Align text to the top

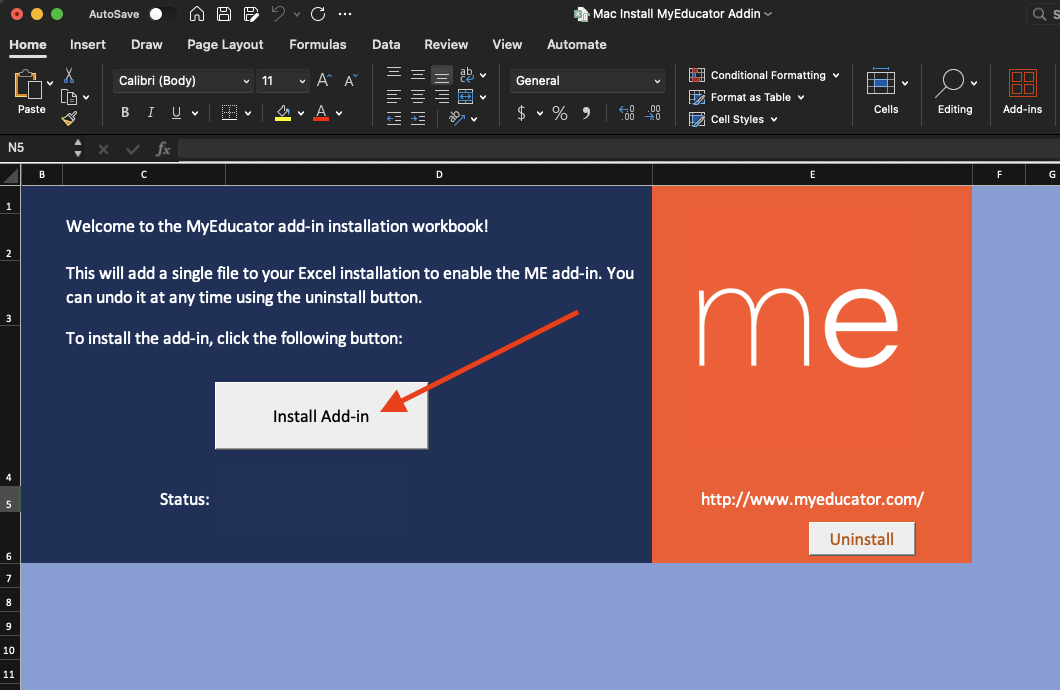click(394, 74)
